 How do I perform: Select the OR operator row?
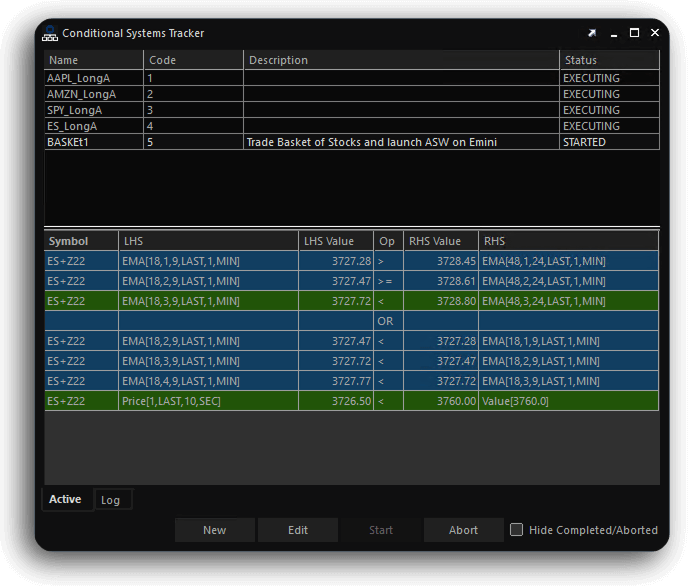(385, 321)
